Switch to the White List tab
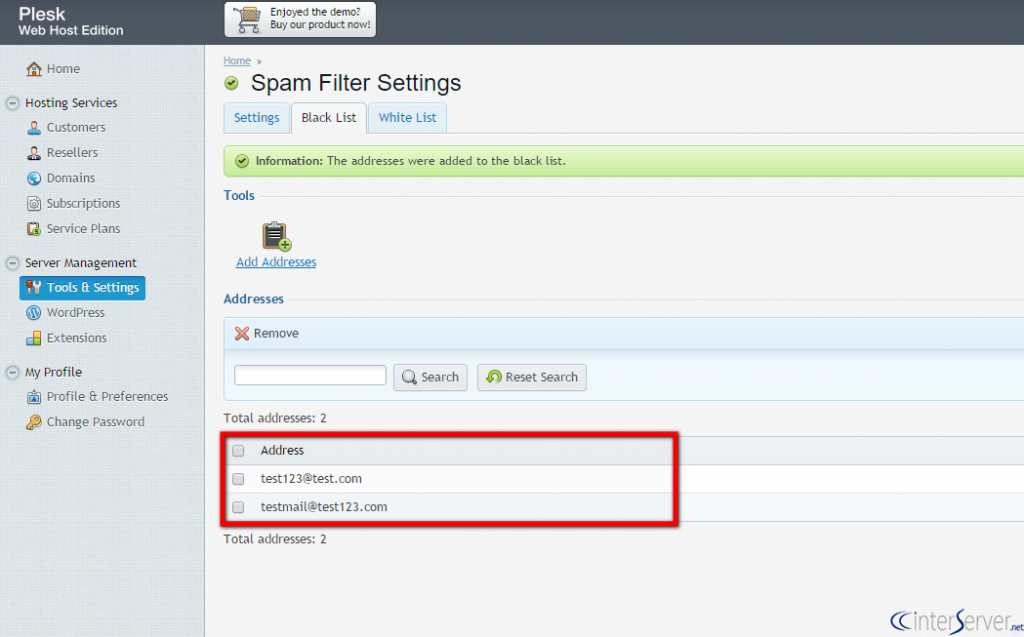Image resolution: width=1024 pixels, height=637 pixels. click(x=407, y=117)
